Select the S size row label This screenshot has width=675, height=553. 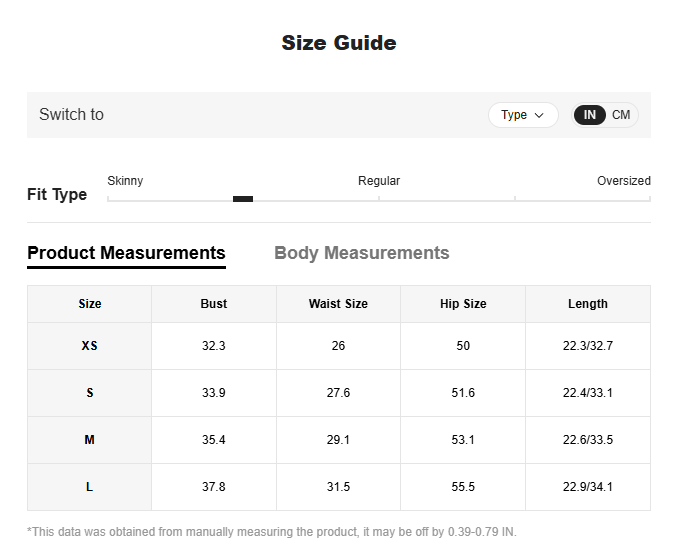coord(90,392)
